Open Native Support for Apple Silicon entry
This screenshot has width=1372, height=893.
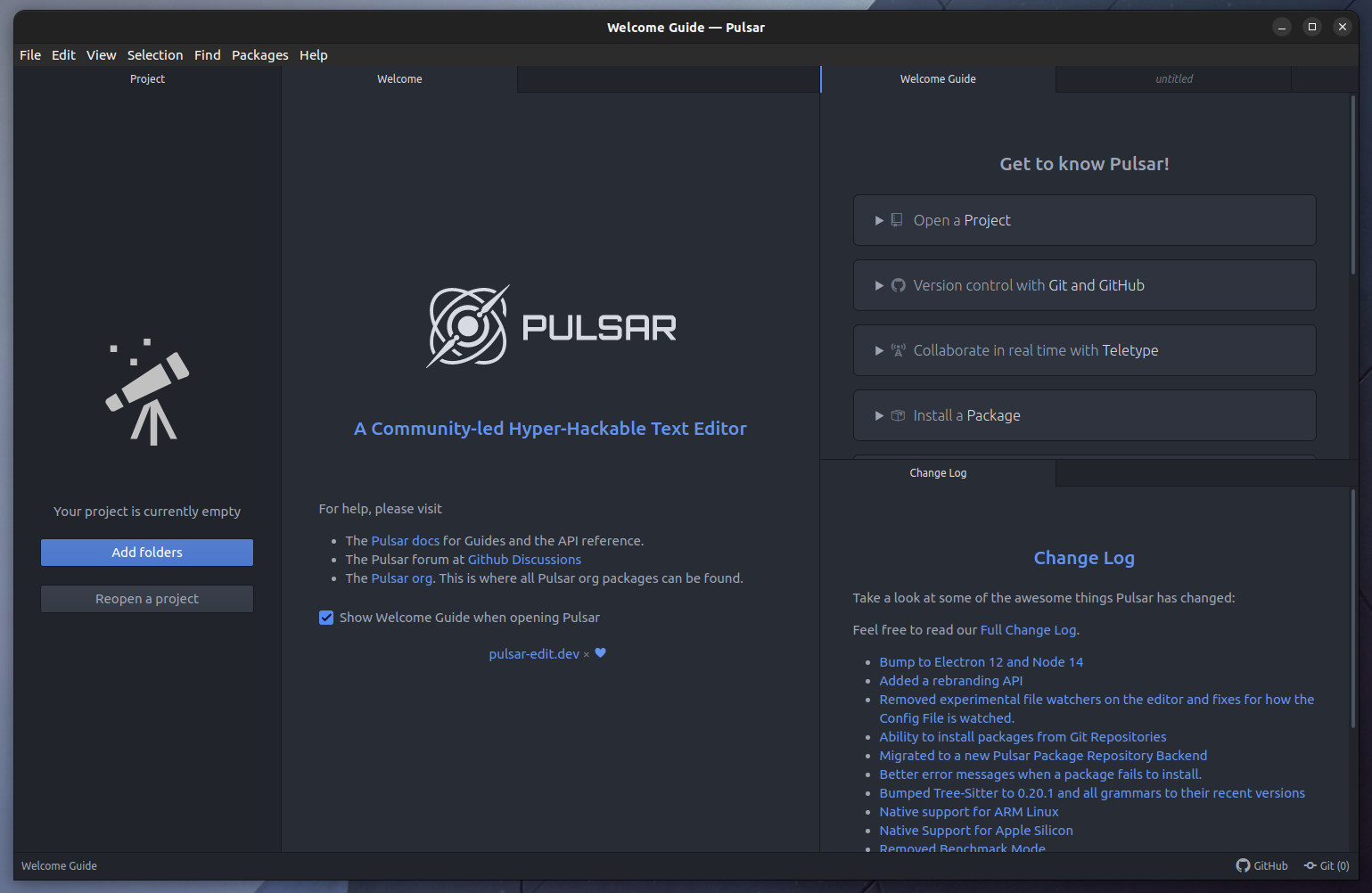coord(976,831)
